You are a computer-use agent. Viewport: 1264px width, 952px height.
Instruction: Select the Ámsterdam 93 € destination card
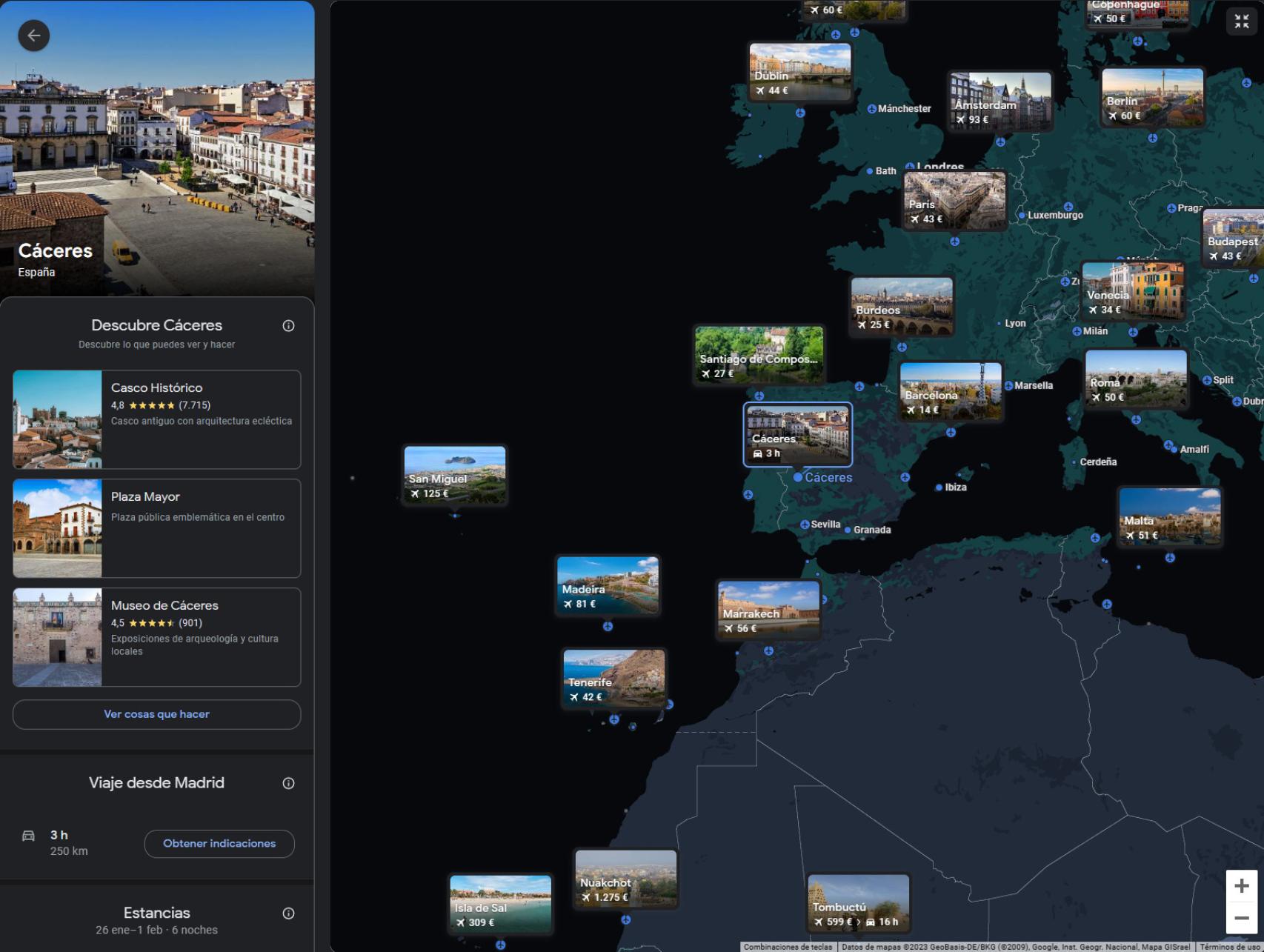coord(1000,101)
